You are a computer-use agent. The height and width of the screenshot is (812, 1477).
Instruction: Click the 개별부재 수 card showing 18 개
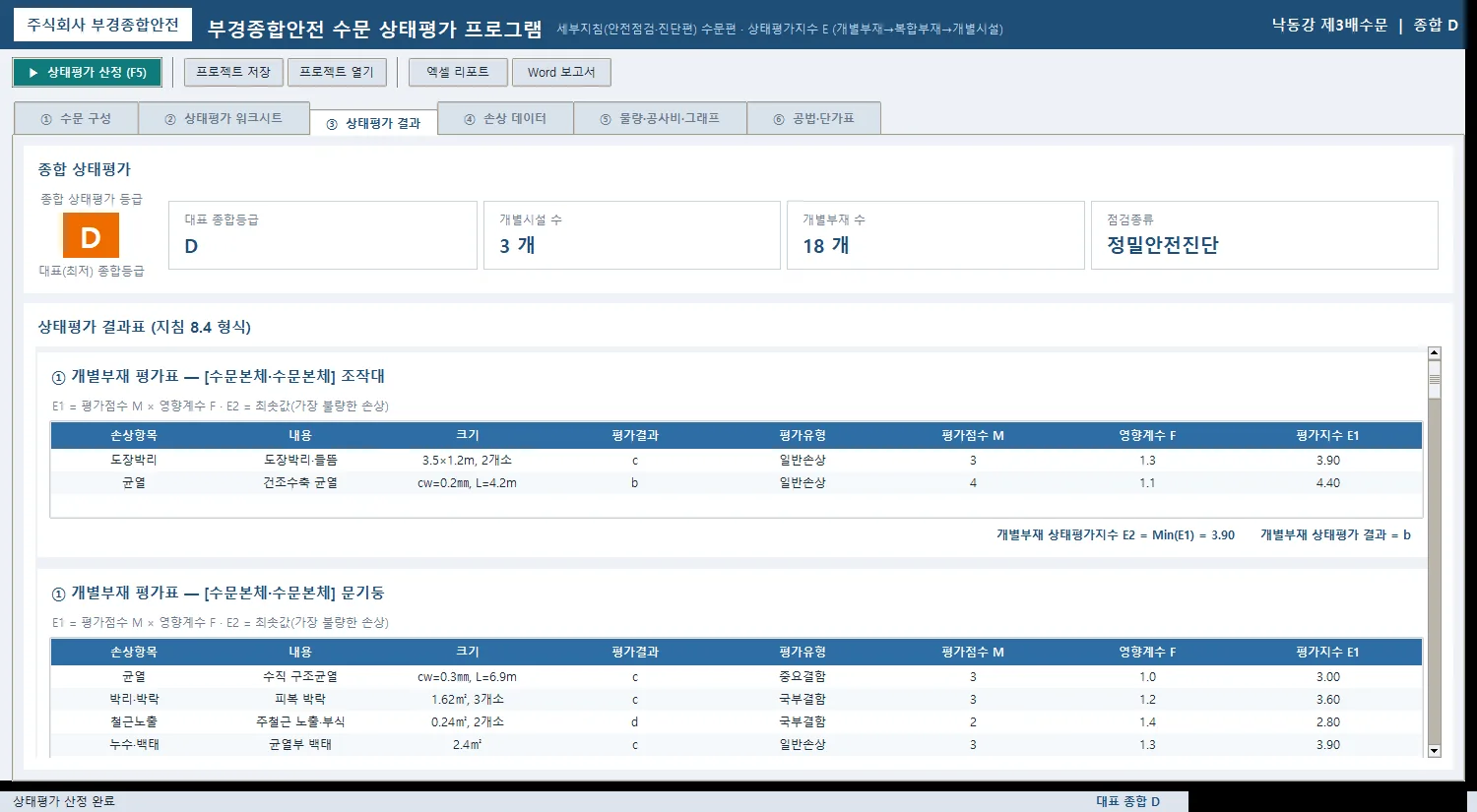(935, 235)
